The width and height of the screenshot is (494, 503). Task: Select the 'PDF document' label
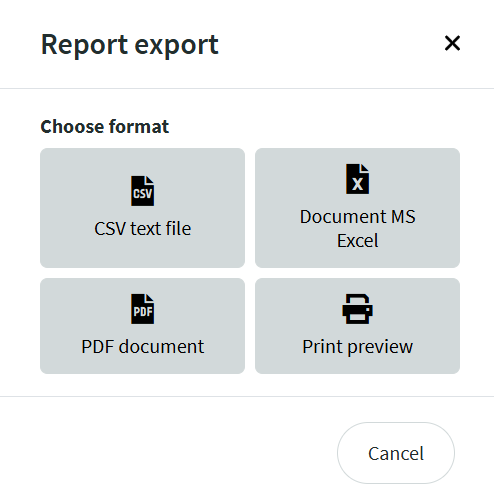click(143, 347)
